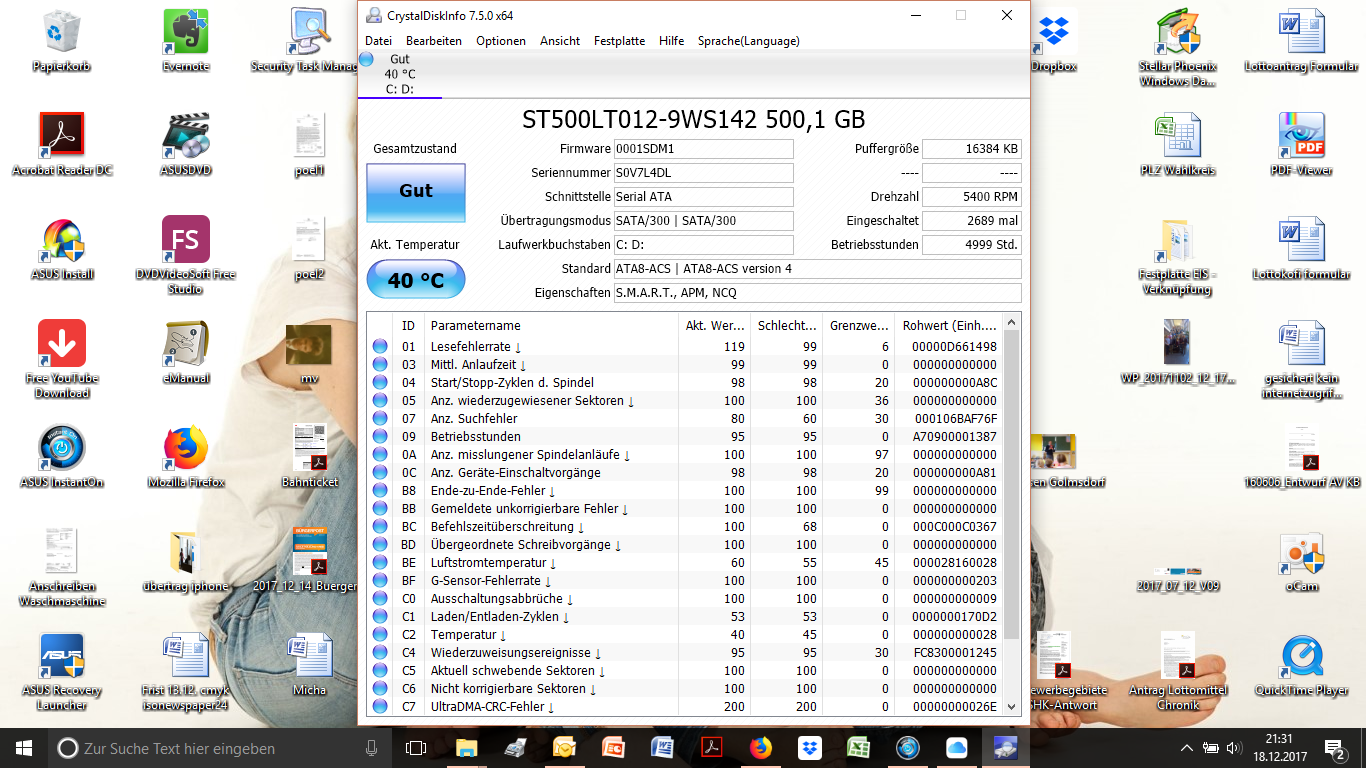Click the Lesefehlerrate status circle icon
1366x768 pixels.
click(x=380, y=347)
